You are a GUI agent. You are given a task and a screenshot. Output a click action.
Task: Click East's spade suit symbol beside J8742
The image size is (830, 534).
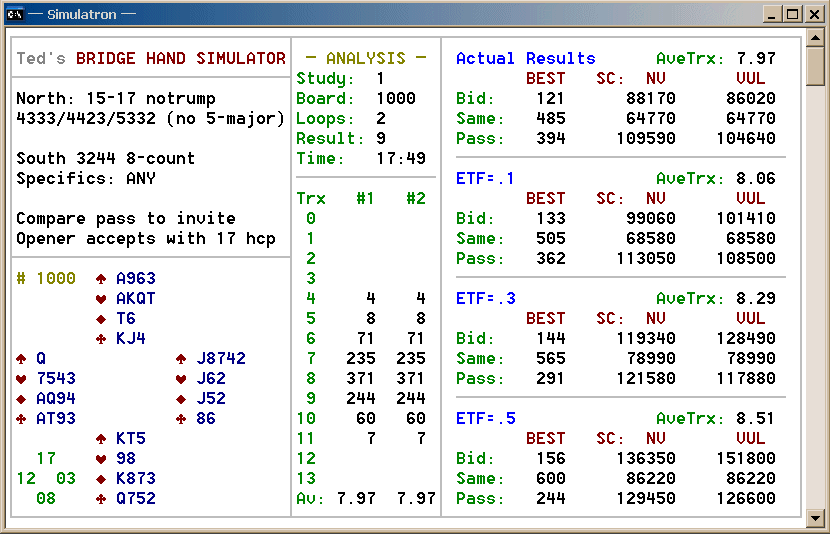coord(181,359)
